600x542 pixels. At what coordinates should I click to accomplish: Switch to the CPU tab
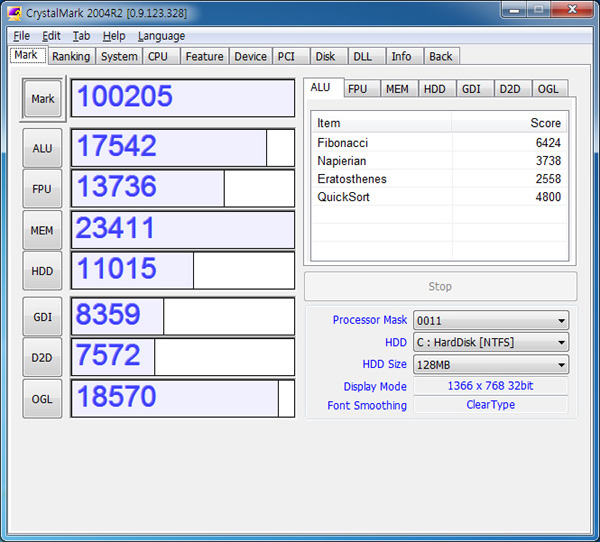161,56
